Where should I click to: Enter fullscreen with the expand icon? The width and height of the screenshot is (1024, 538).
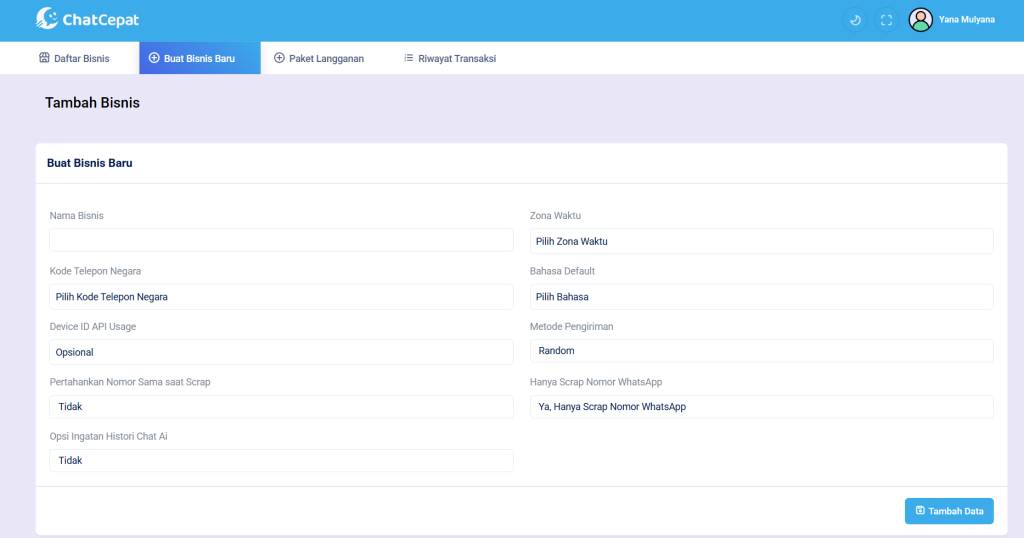tap(886, 20)
